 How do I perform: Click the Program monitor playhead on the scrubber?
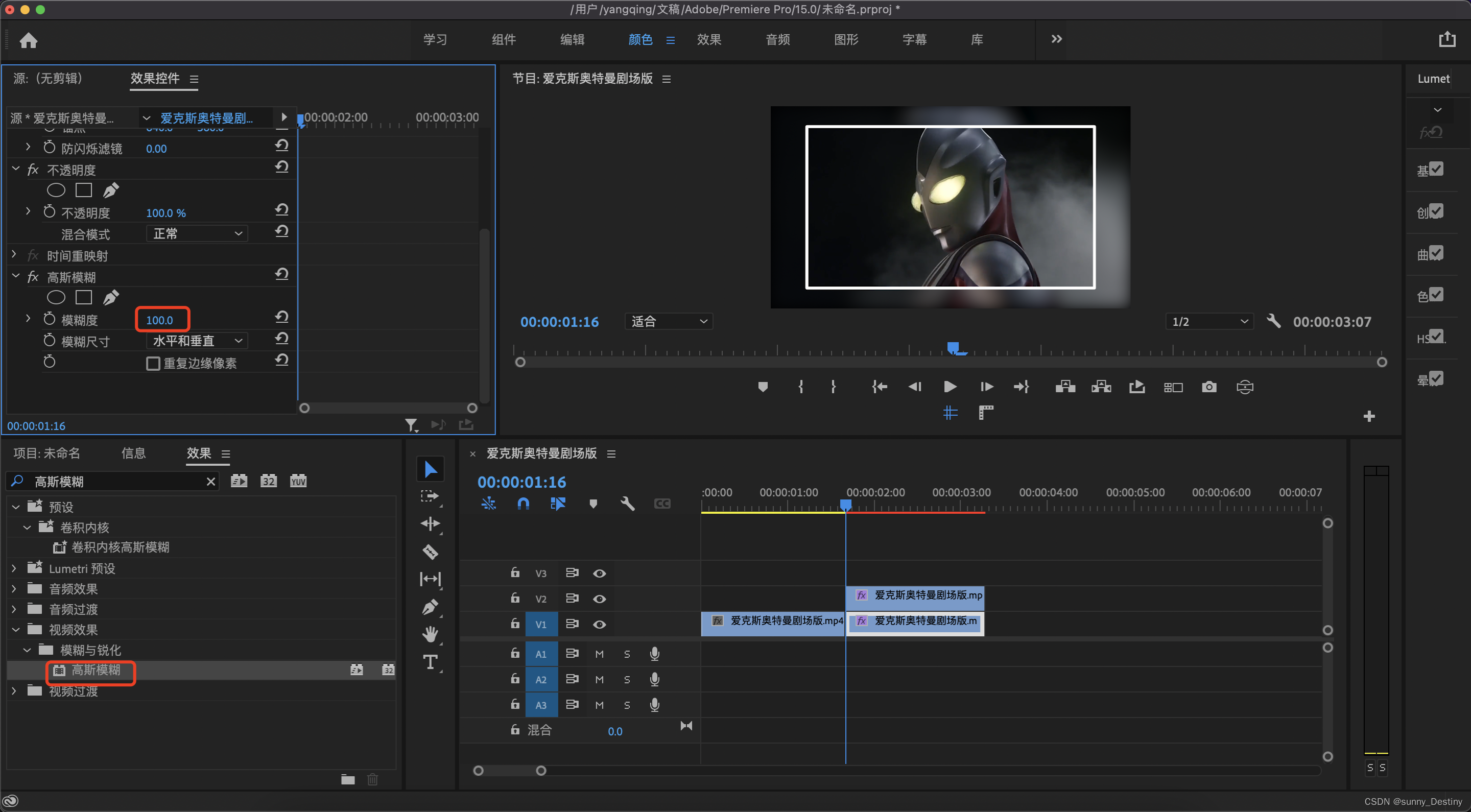click(953, 347)
